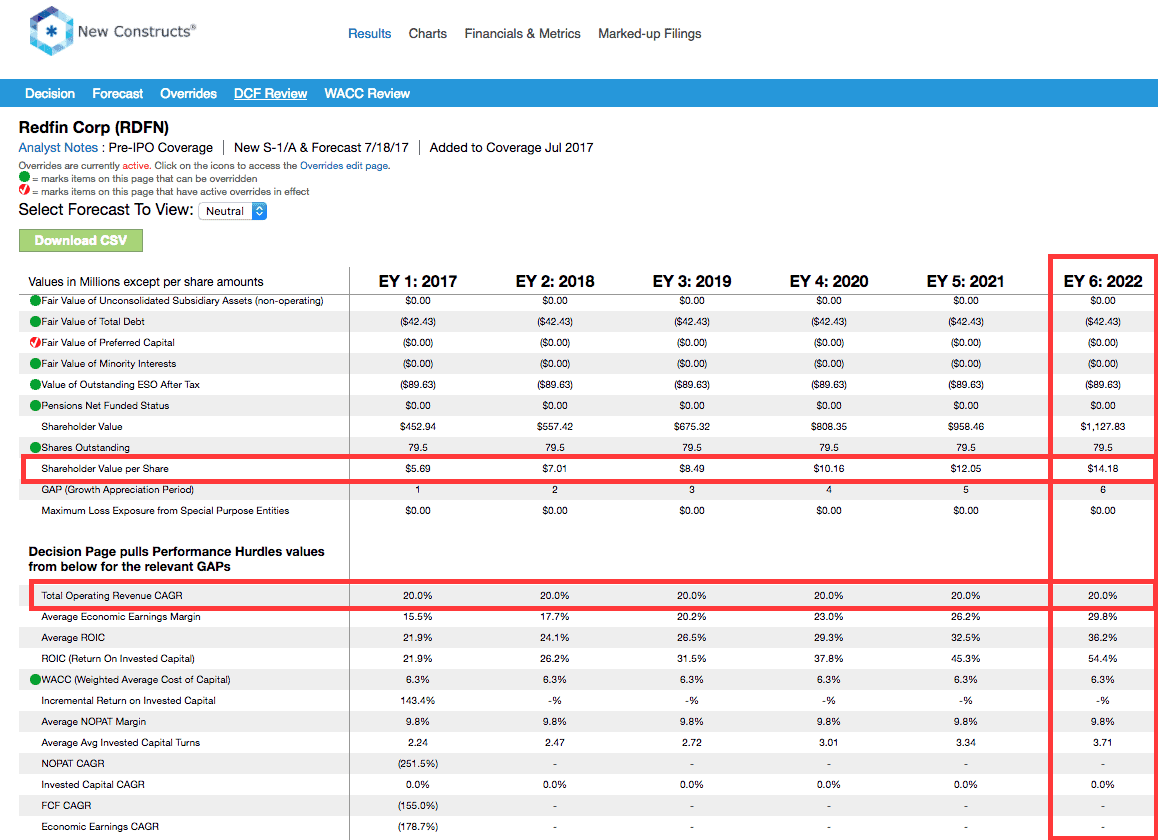Switch to the Forecast tab
Image resolution: width=1158 pixels, height=840 pixels.
(117, 93)
